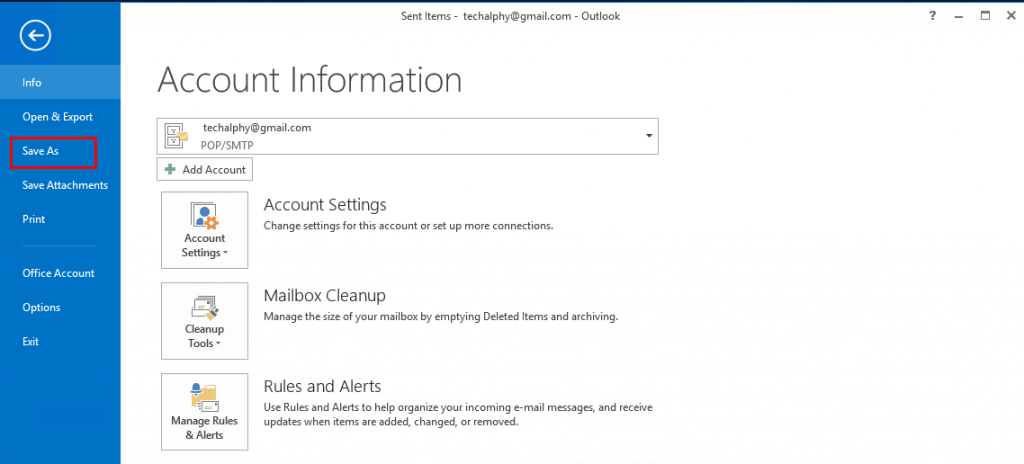Close the Outlook window
This screenshot has height=464, width=1024.
pos(1011,16)
